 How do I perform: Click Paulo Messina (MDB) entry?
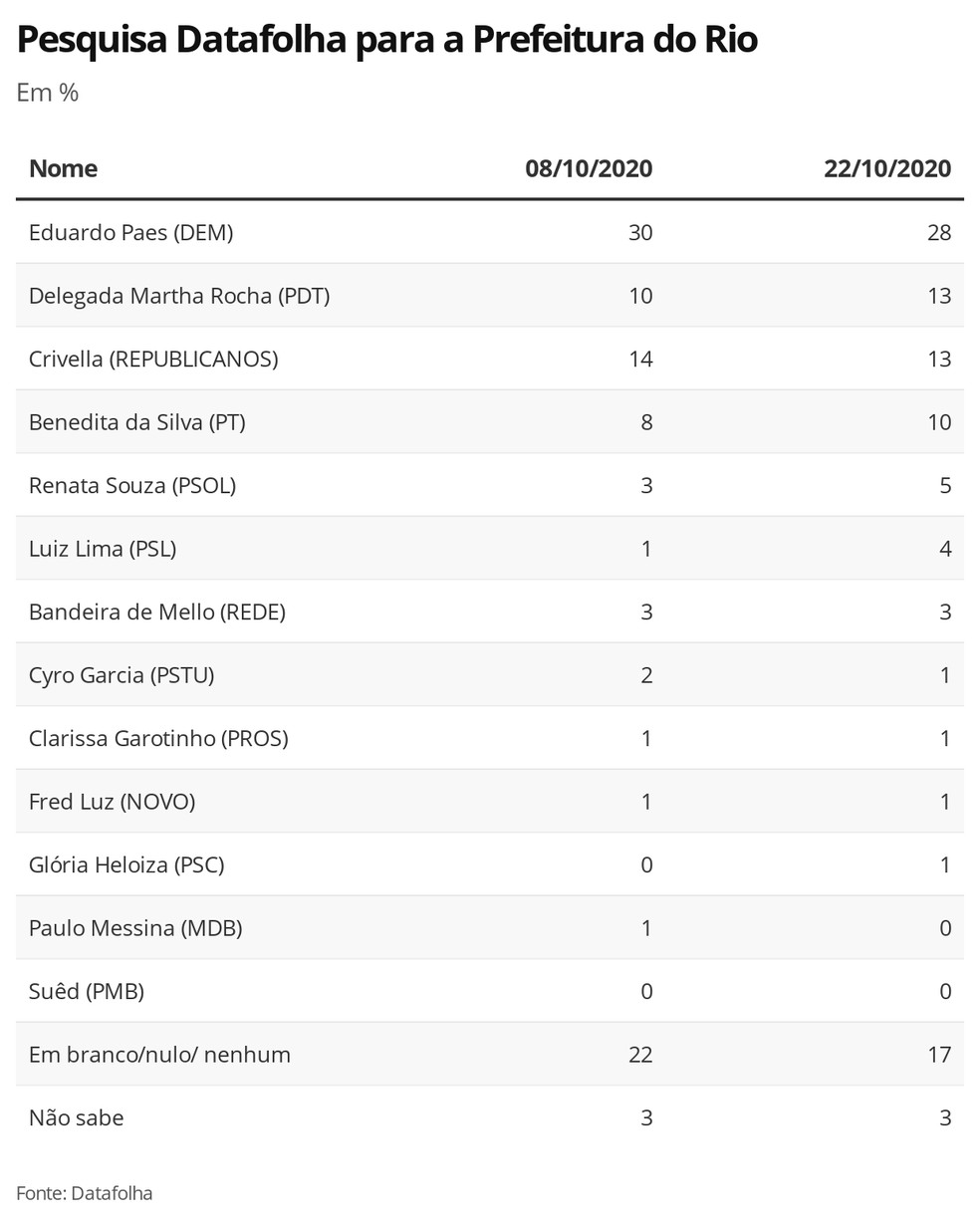tap(135, 928)
